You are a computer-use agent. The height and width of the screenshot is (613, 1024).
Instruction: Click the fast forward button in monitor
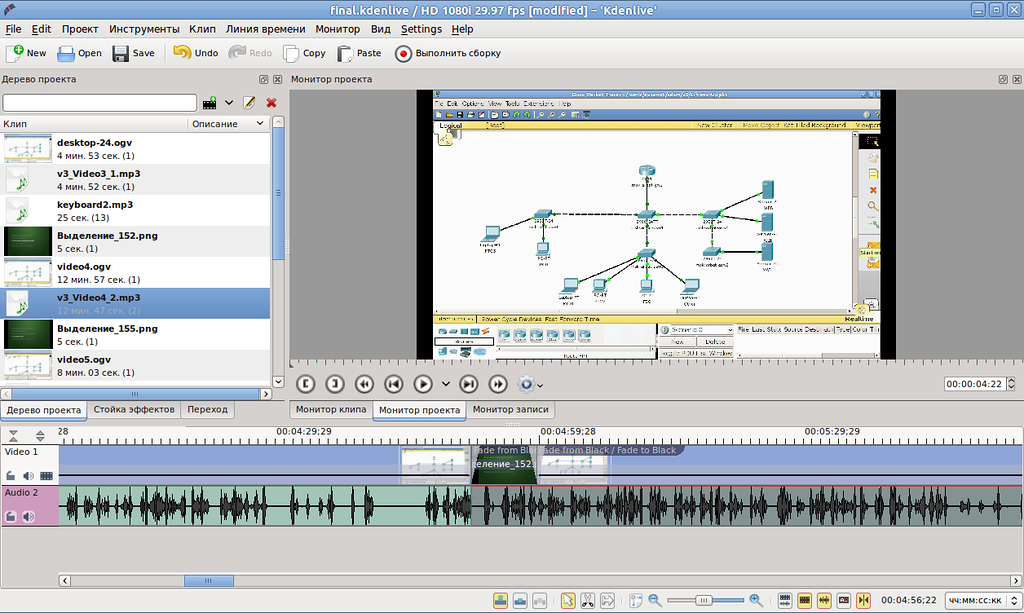498,384
